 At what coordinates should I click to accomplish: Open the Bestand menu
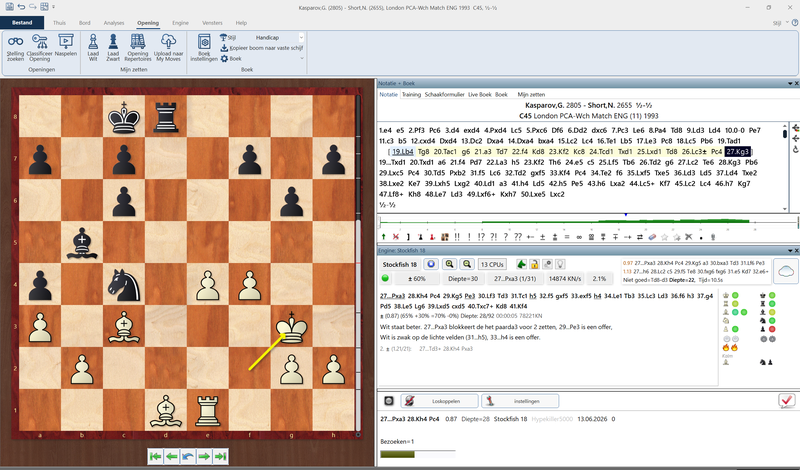[22, 22]
